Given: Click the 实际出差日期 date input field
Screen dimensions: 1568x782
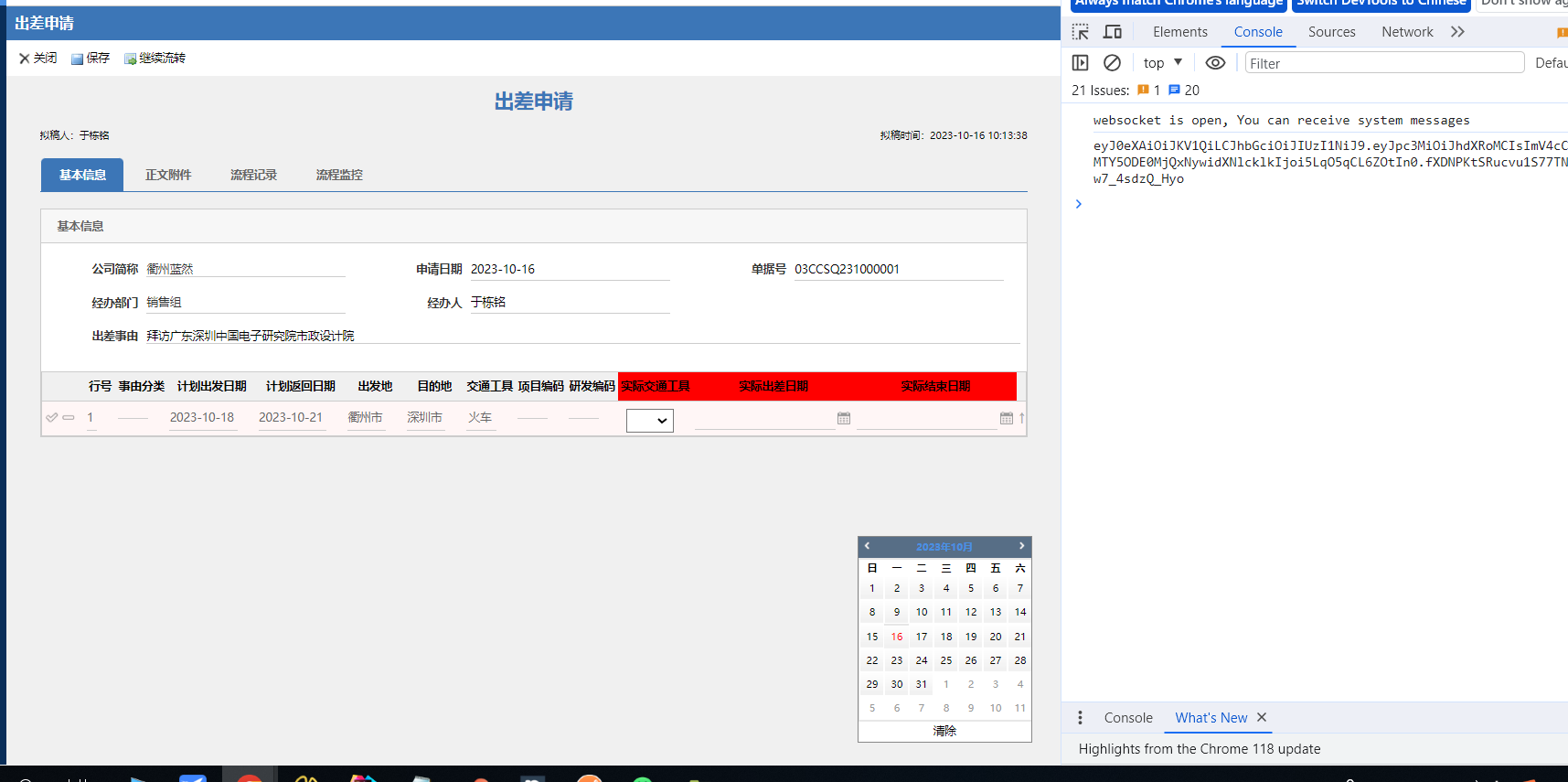Looking at the screenshot, I should coord(764,418).
